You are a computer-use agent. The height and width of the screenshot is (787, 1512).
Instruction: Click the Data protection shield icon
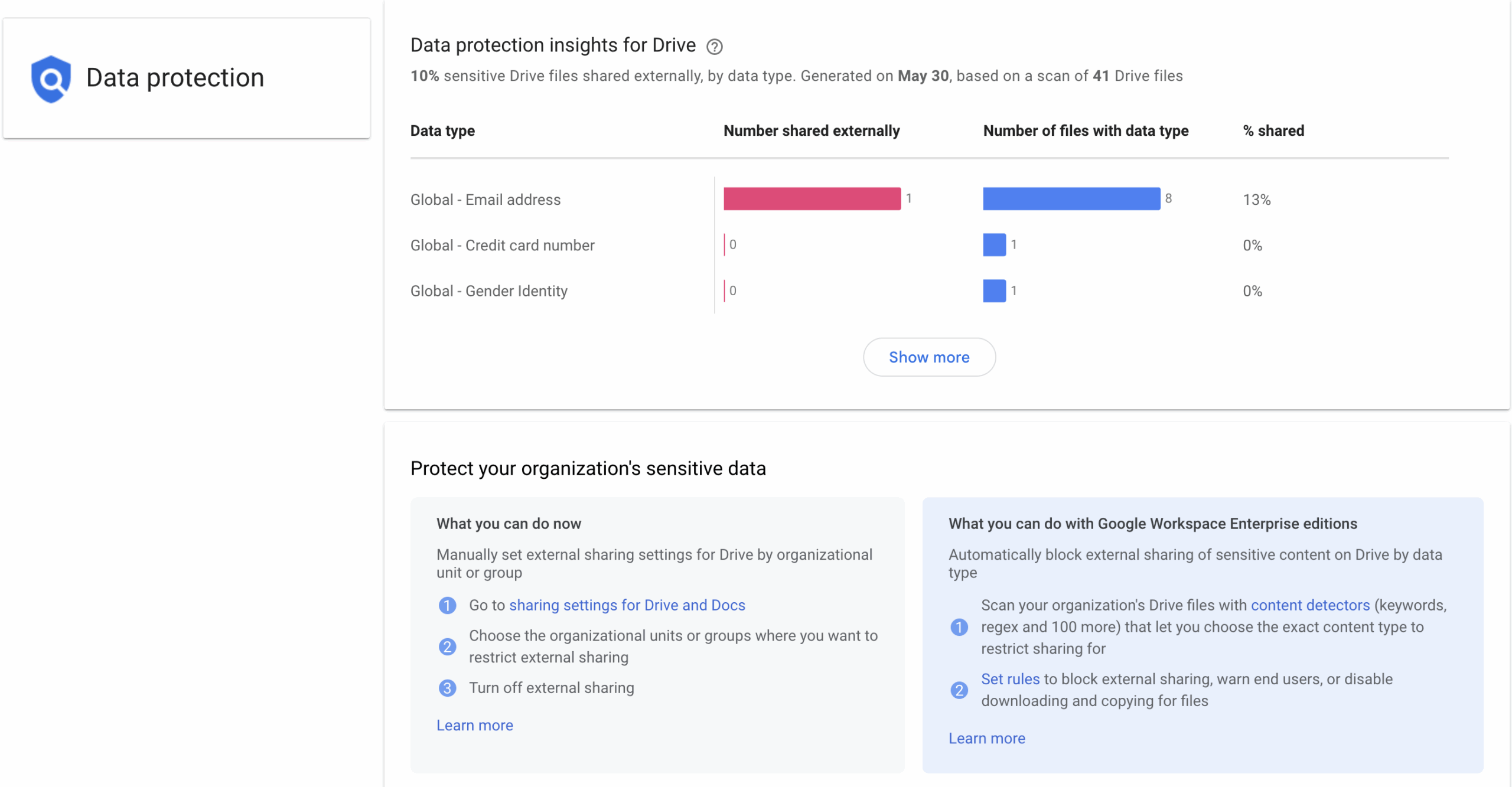coord(51,79)
